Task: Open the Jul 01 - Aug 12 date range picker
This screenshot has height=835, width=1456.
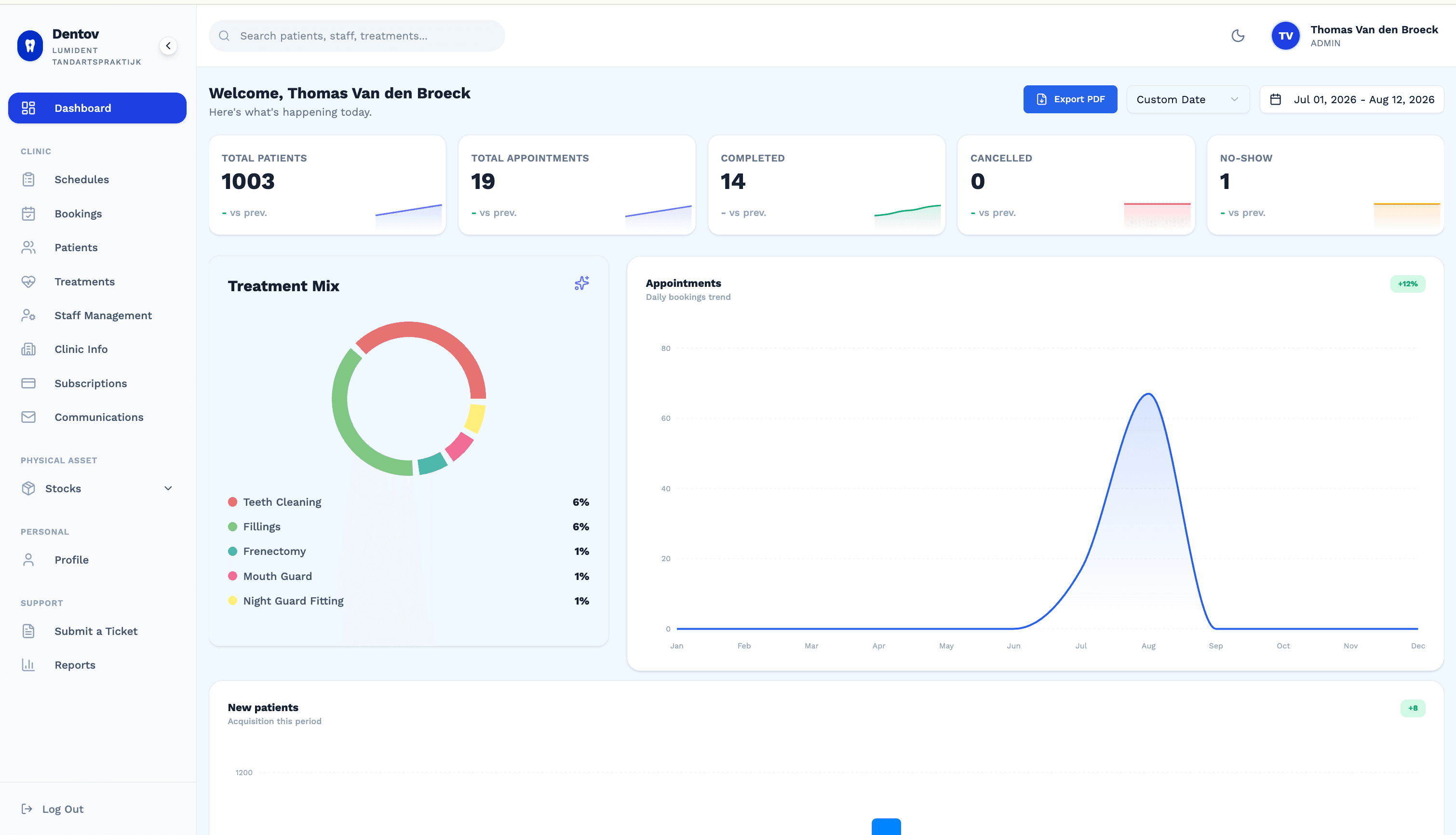Action: (1352, 99)
